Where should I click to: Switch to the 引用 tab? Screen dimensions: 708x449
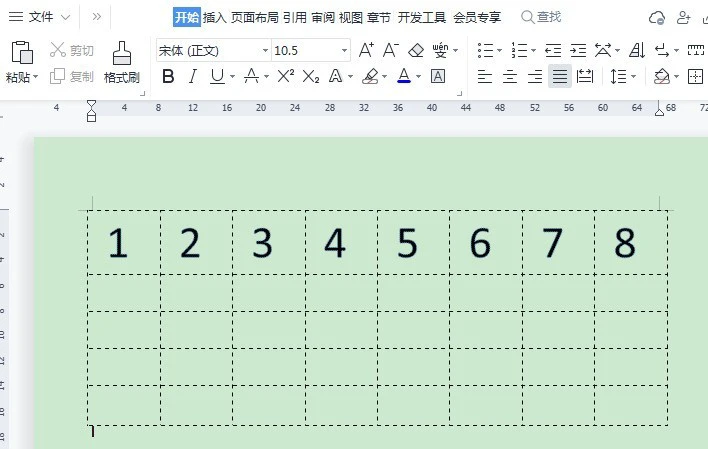(295, 18)
